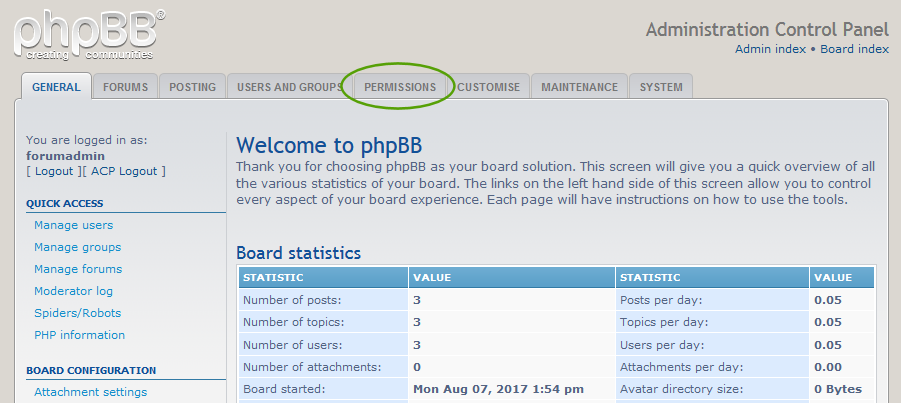This screenshot has width=901, height=403.
Task: Open PHP information page
Action: [x=79, y=335]
